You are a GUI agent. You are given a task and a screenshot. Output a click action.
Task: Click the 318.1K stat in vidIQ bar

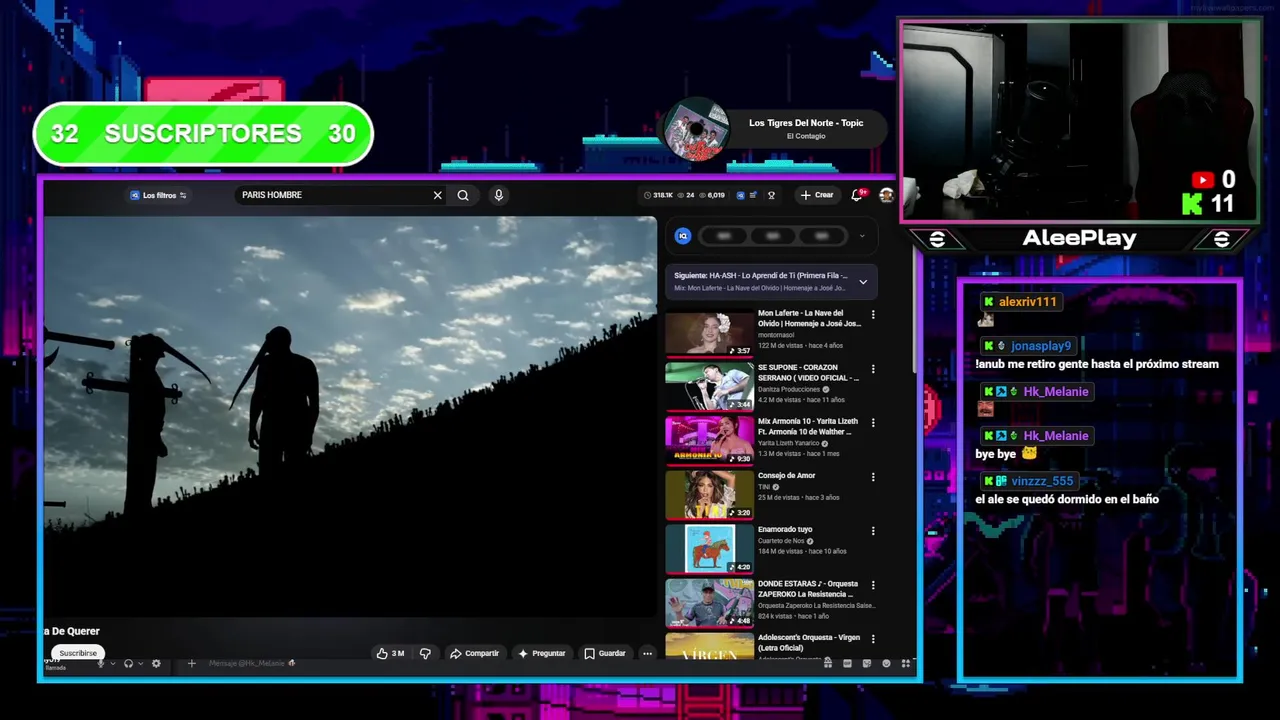659,195
